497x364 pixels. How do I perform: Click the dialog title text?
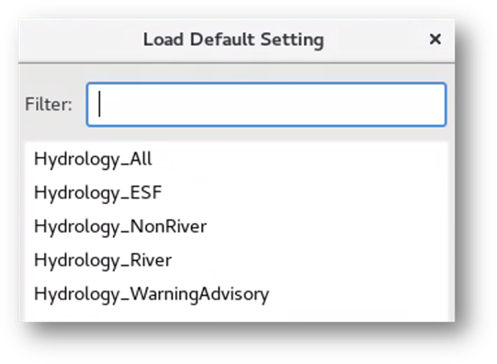point(233,40)
